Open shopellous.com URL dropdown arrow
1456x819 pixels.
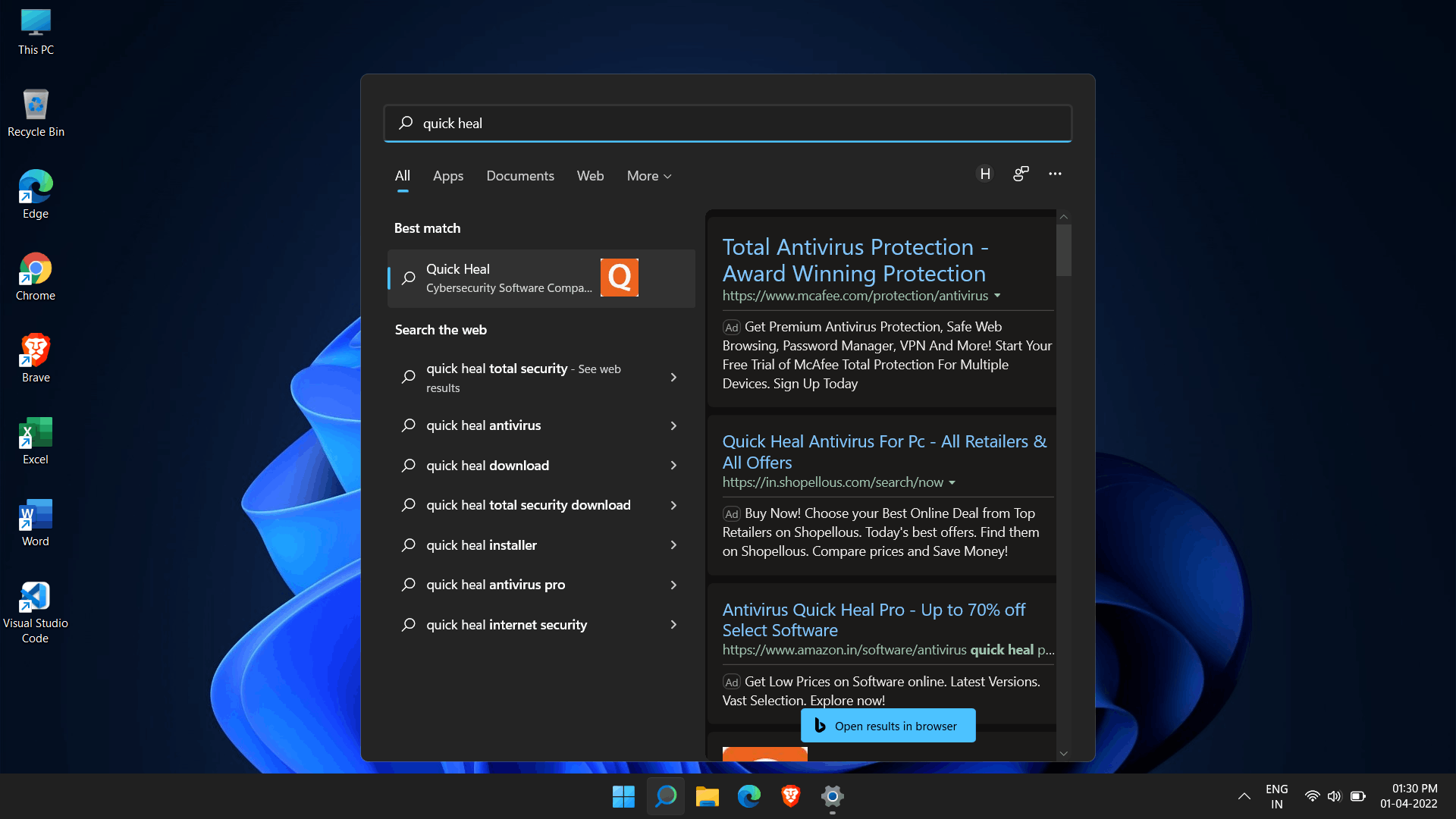(x=952, y=482)
